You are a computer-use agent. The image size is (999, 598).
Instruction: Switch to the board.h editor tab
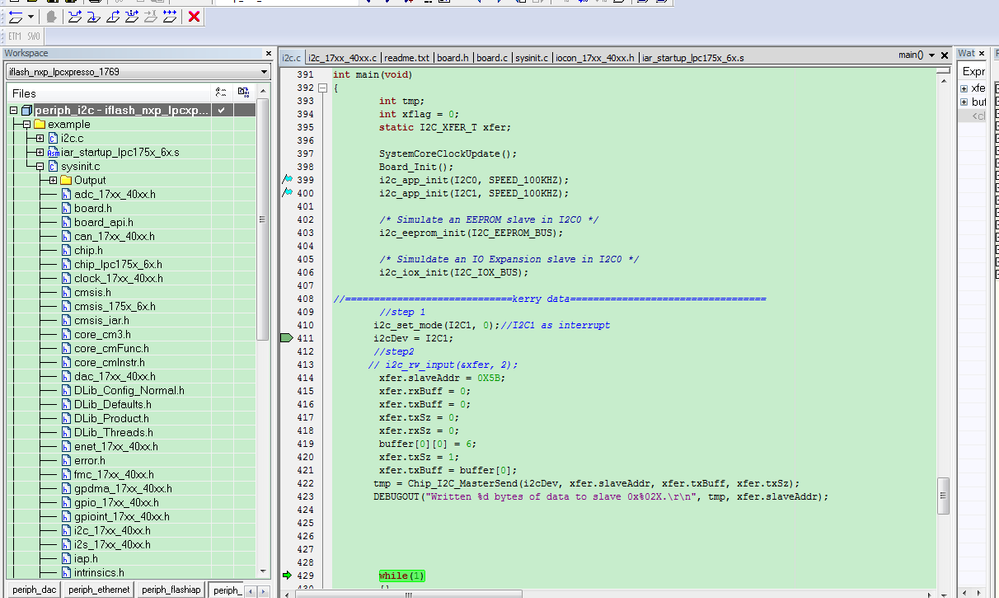tap(453, 58)
